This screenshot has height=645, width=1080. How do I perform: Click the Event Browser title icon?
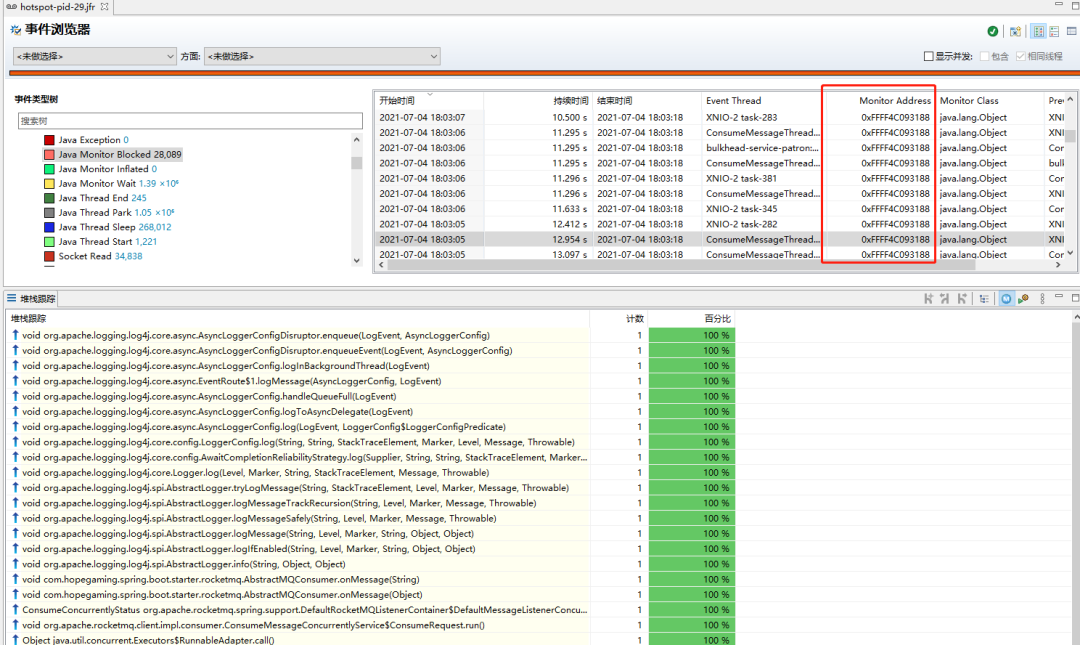coord(15,30)
